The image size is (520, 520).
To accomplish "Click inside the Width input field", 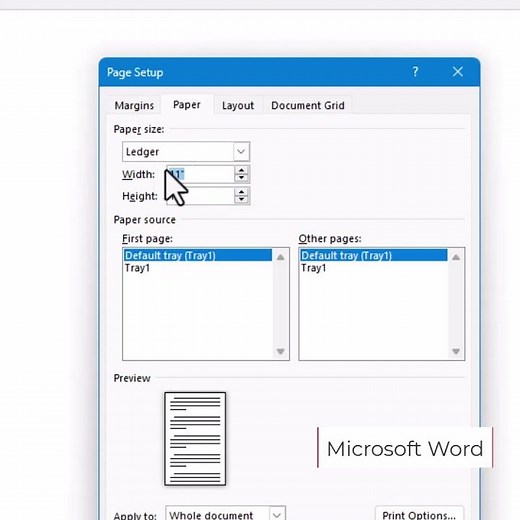I will click(x=200, y=174).
